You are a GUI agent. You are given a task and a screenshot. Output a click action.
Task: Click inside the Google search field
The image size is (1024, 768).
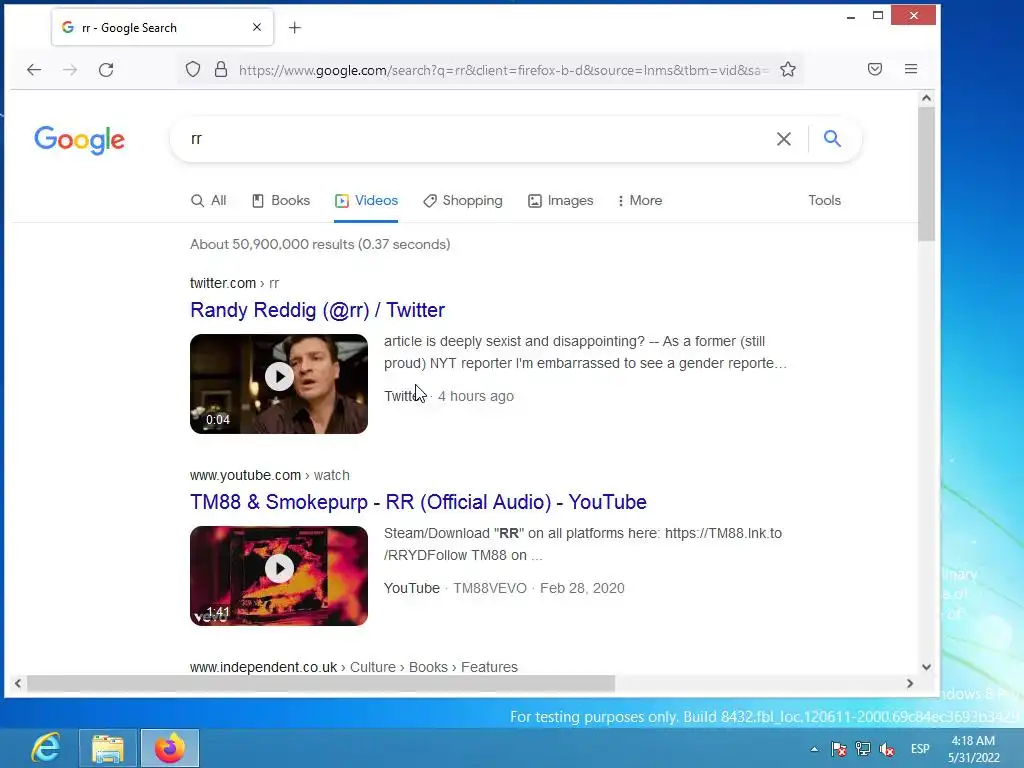pos(477,138)
